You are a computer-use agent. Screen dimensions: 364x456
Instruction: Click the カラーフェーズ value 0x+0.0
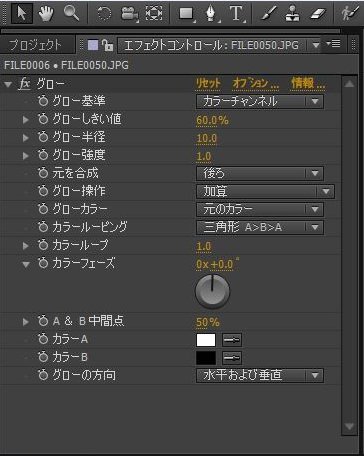[216, 264]
